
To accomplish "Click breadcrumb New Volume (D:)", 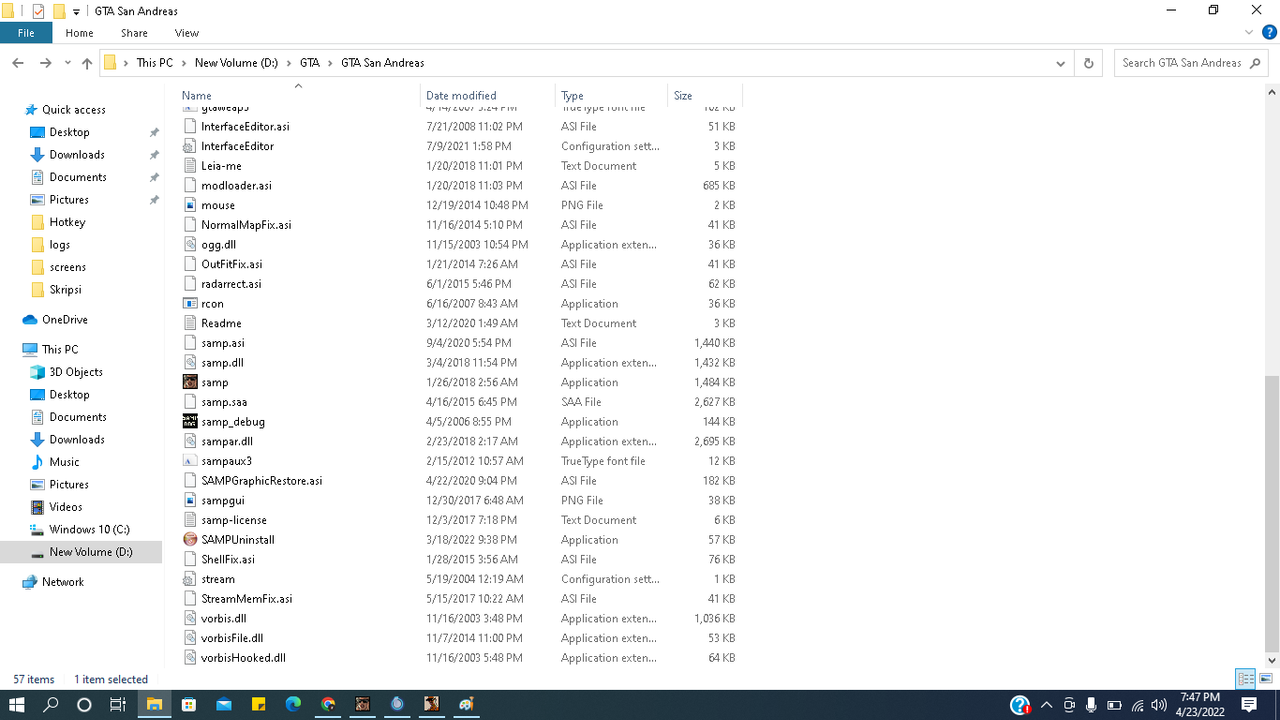I will click(x=236, y=63).
